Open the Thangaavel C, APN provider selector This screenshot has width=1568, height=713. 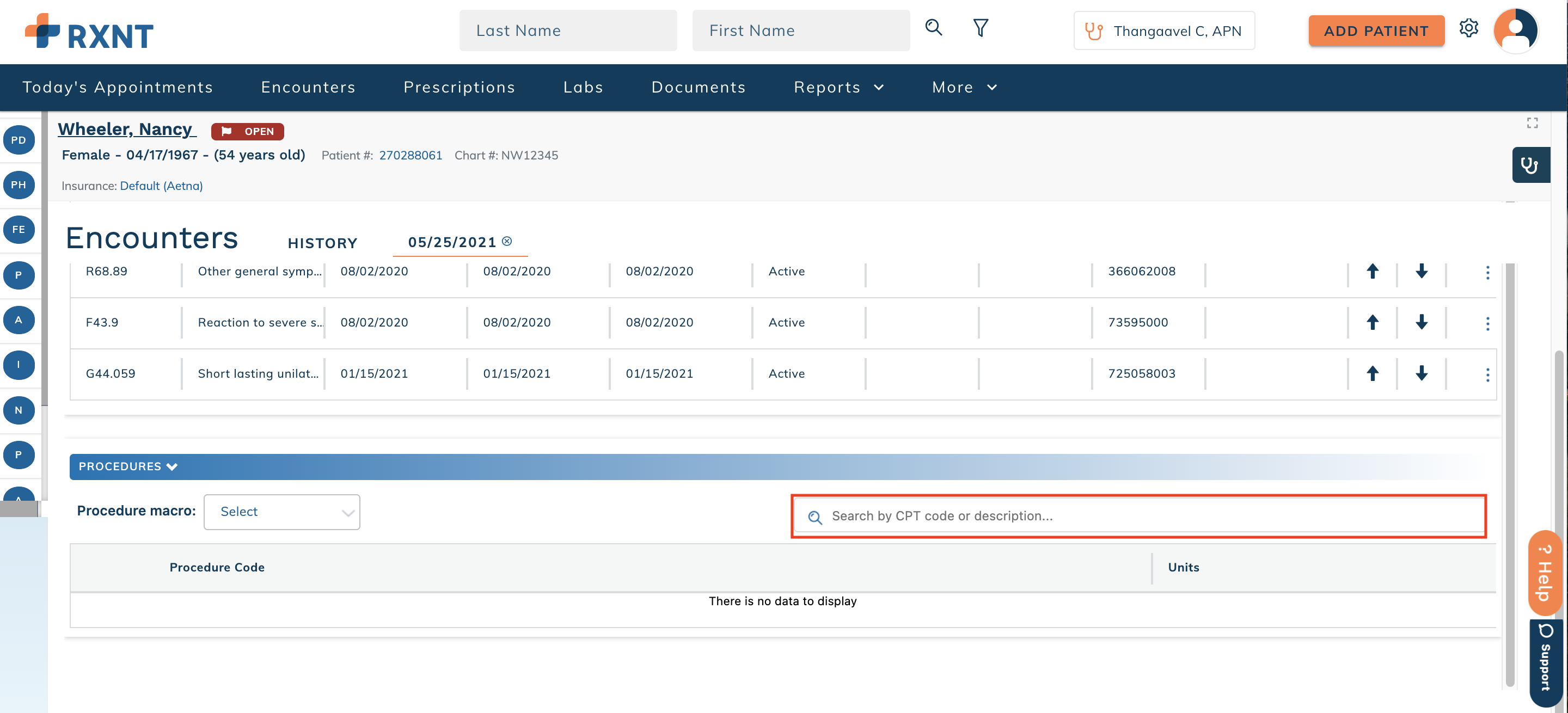pyautogui.click(x=1164, y=31)
